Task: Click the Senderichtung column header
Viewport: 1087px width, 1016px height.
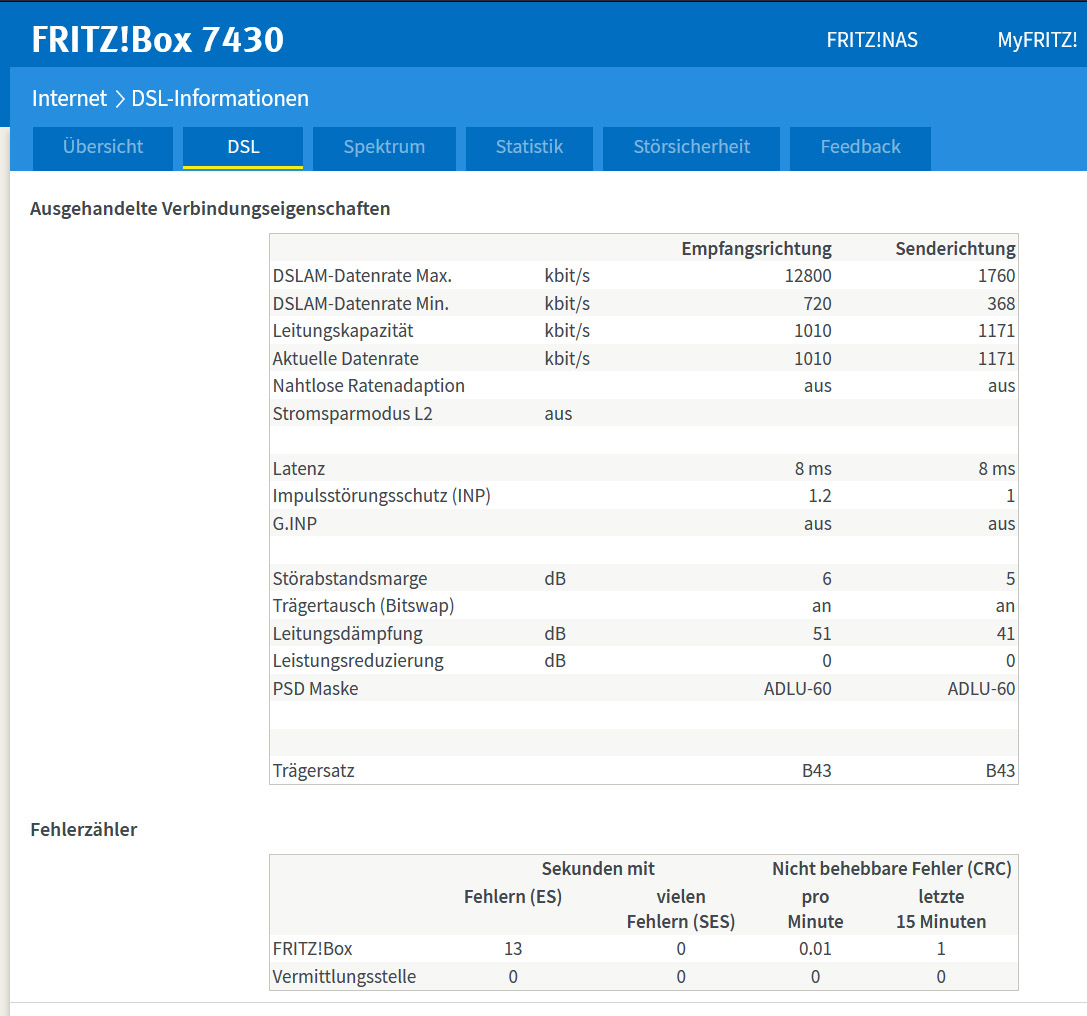Action: [x=955, y=249]
